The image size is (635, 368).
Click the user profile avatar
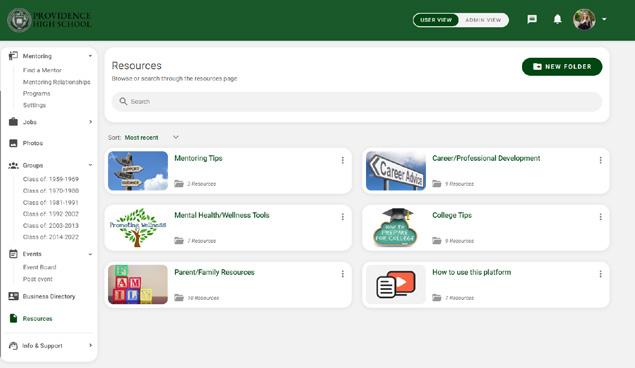[584, 19]
